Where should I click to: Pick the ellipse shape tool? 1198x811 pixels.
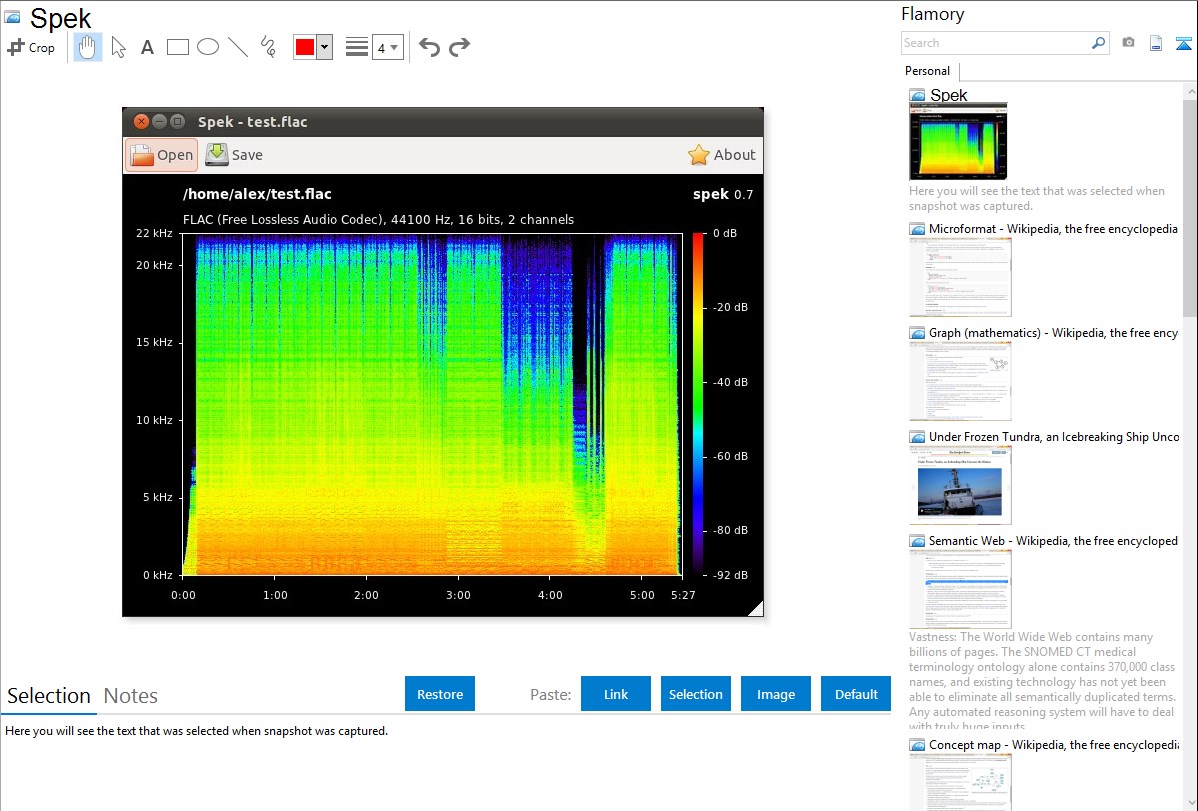[x=208, y=47]
